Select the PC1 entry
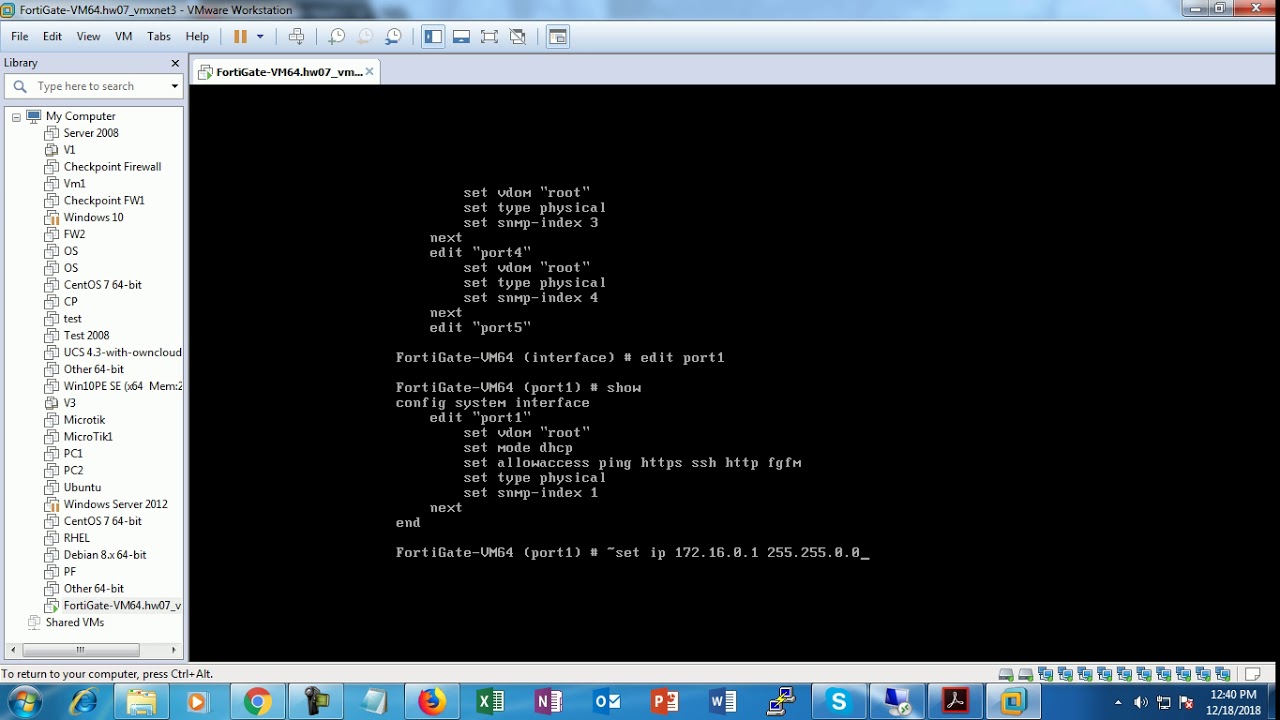 click(x=73, y=454)
